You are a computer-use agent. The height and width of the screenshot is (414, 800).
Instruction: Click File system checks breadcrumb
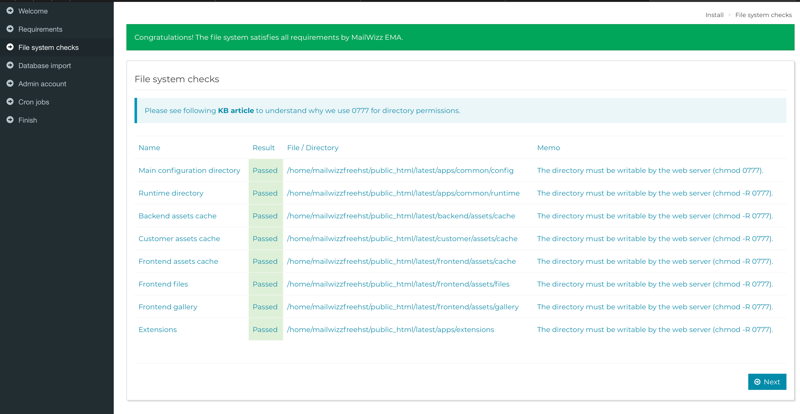point(763,15)
